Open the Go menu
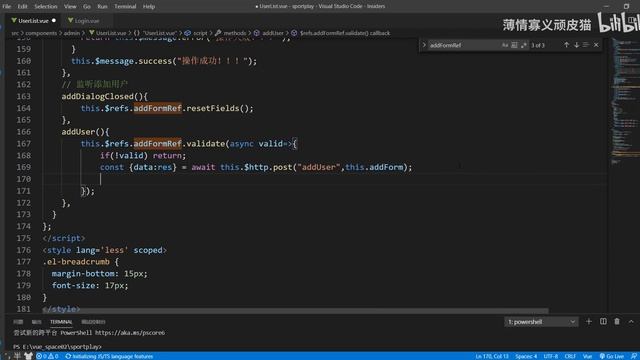The width and height of the screenshot is (640, 360). pos(87,6)
